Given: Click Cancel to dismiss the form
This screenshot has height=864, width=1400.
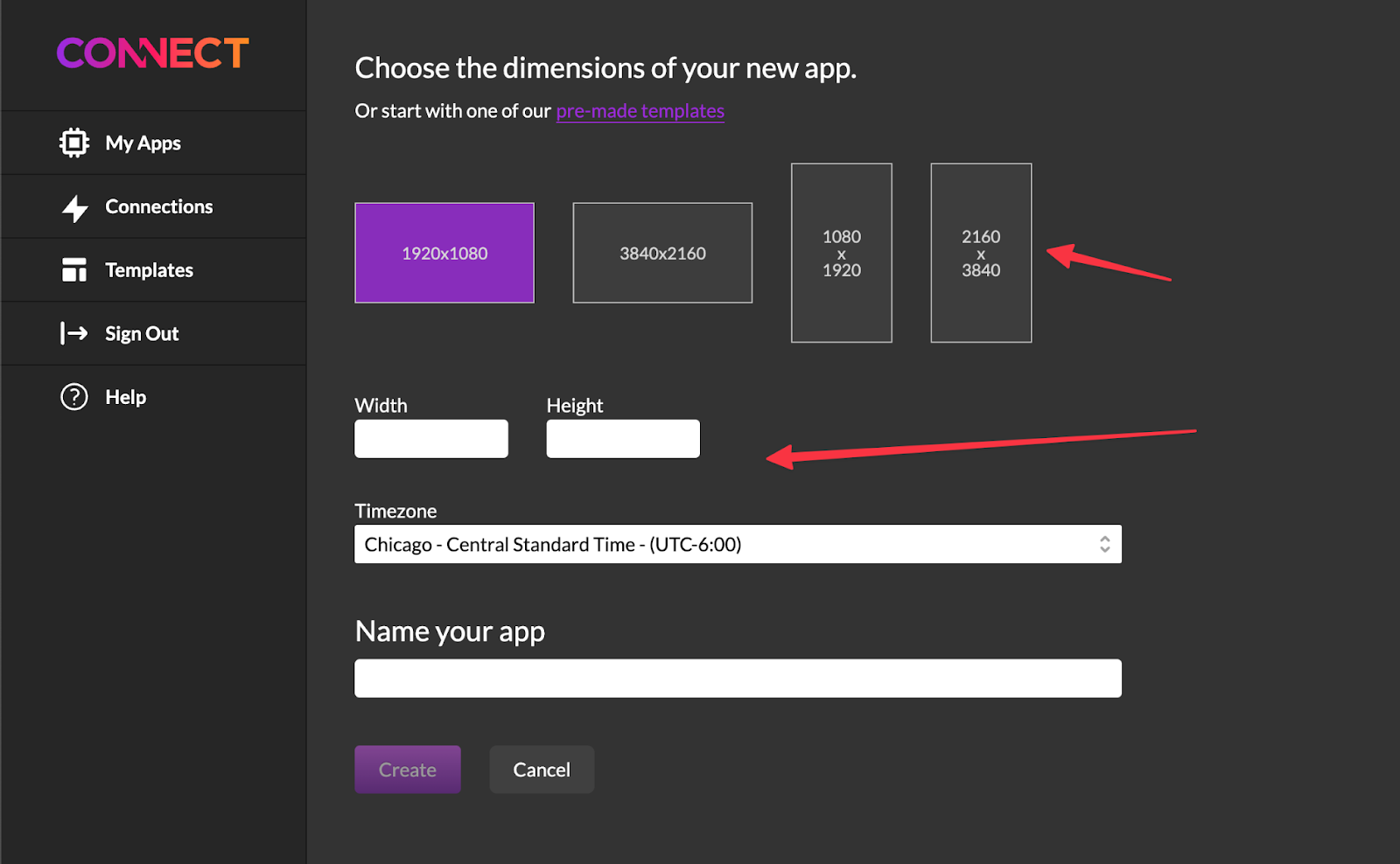Looking at the screenshot, I should tap(541, 769).
